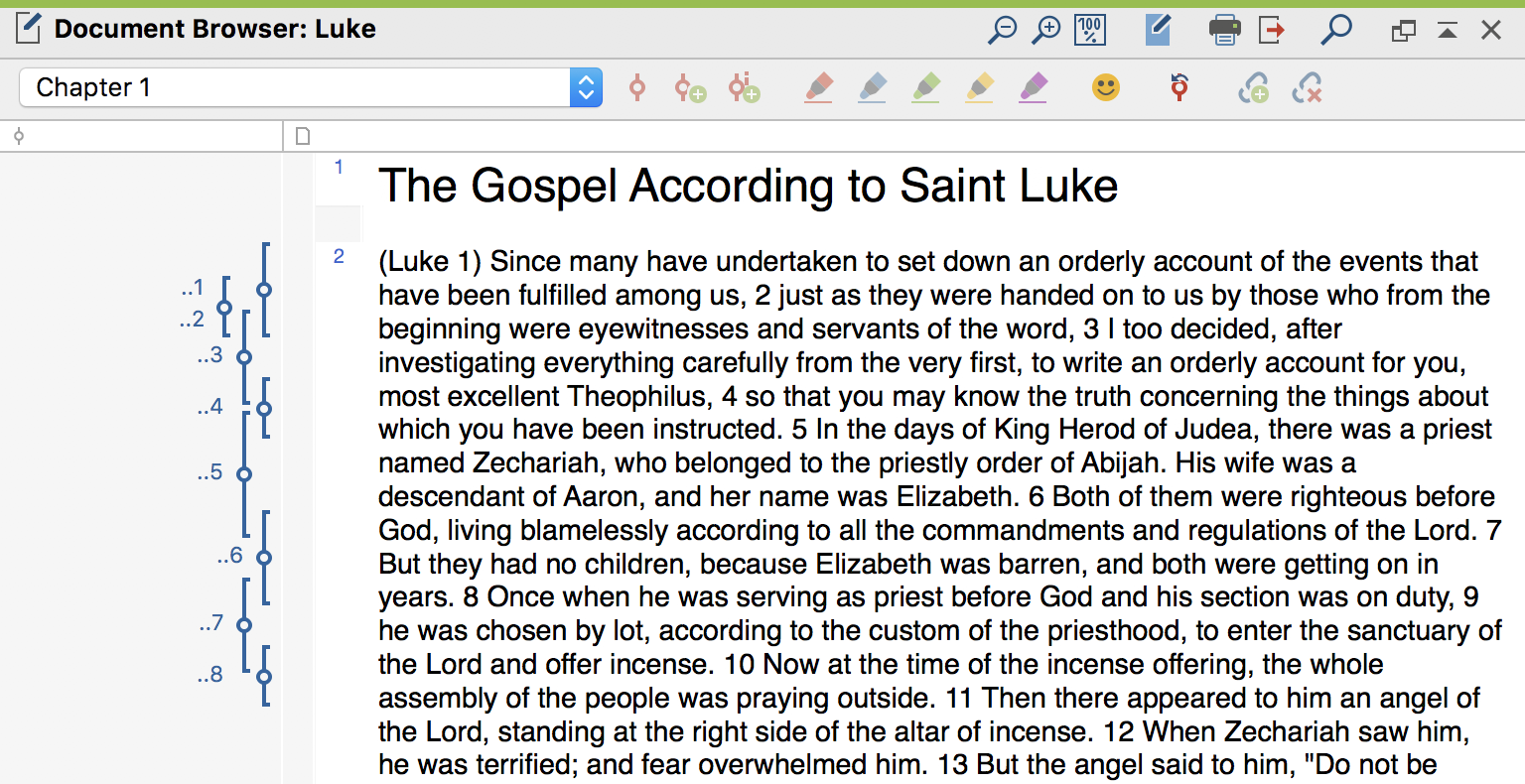Highlight selection with yellow marker
This screenshot has width=1525, height=784.
(x=980, y=87)
